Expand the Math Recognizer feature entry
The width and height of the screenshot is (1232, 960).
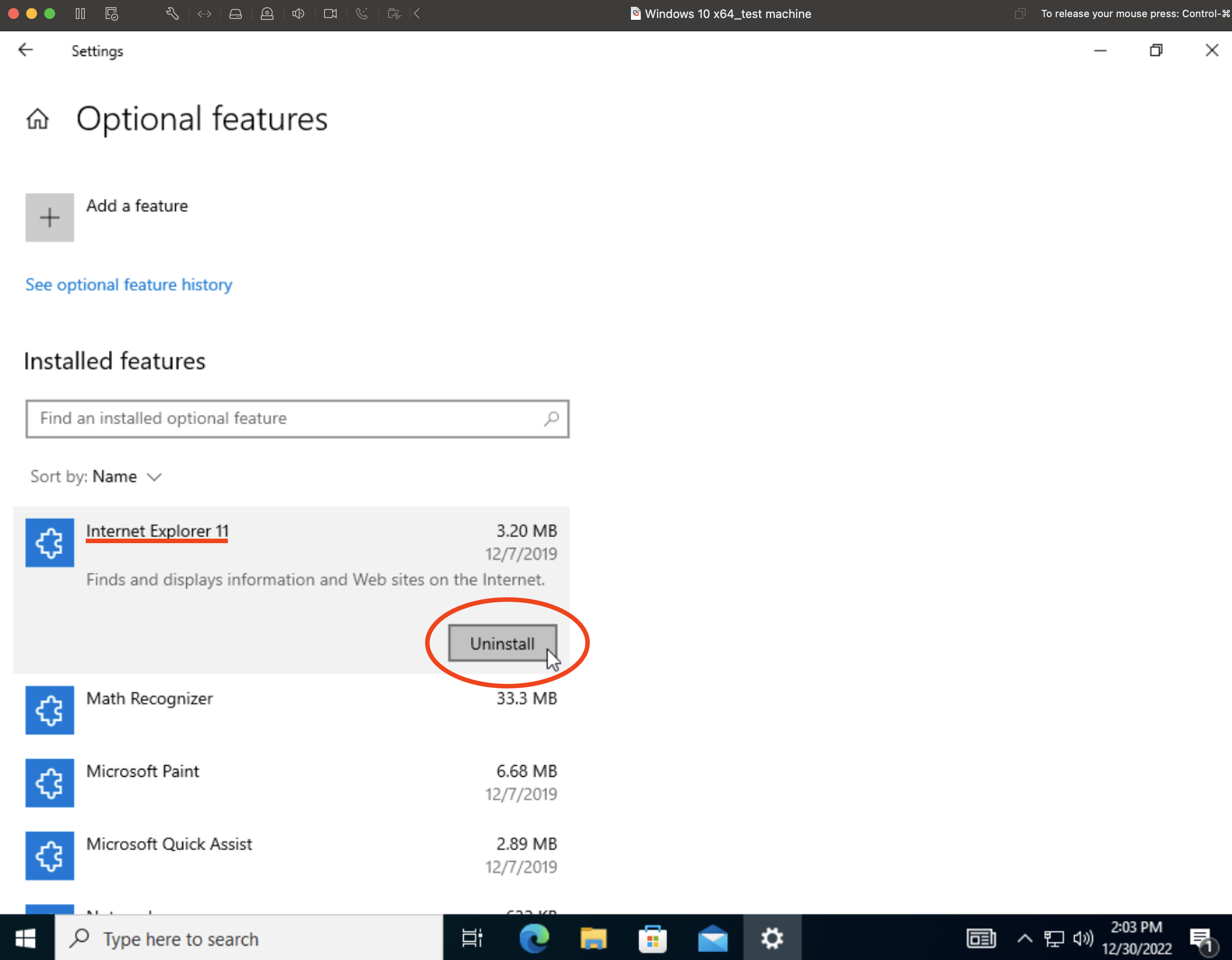tap(292, 710)
